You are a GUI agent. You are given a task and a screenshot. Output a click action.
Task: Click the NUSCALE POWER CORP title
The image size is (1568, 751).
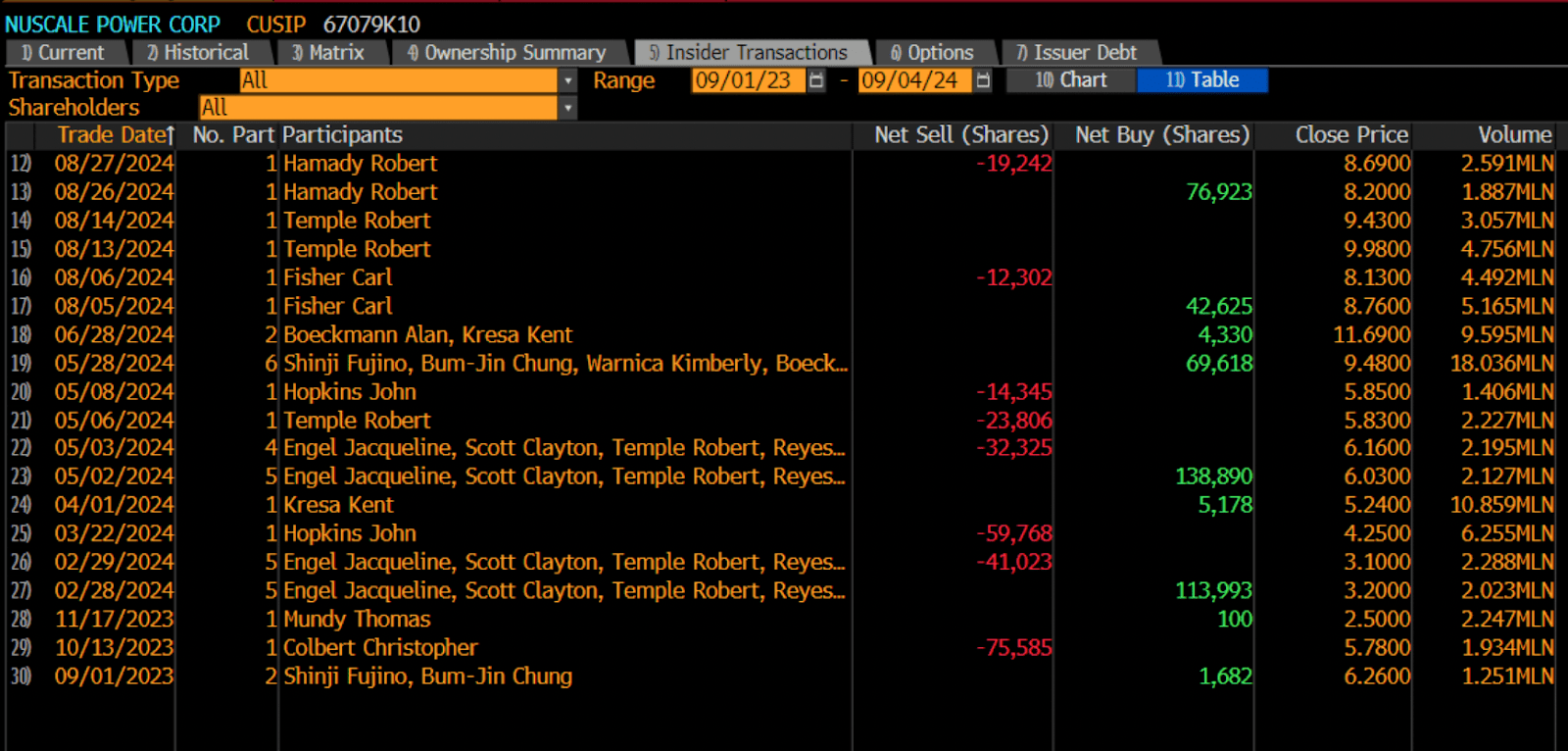(x=113, y=24)
